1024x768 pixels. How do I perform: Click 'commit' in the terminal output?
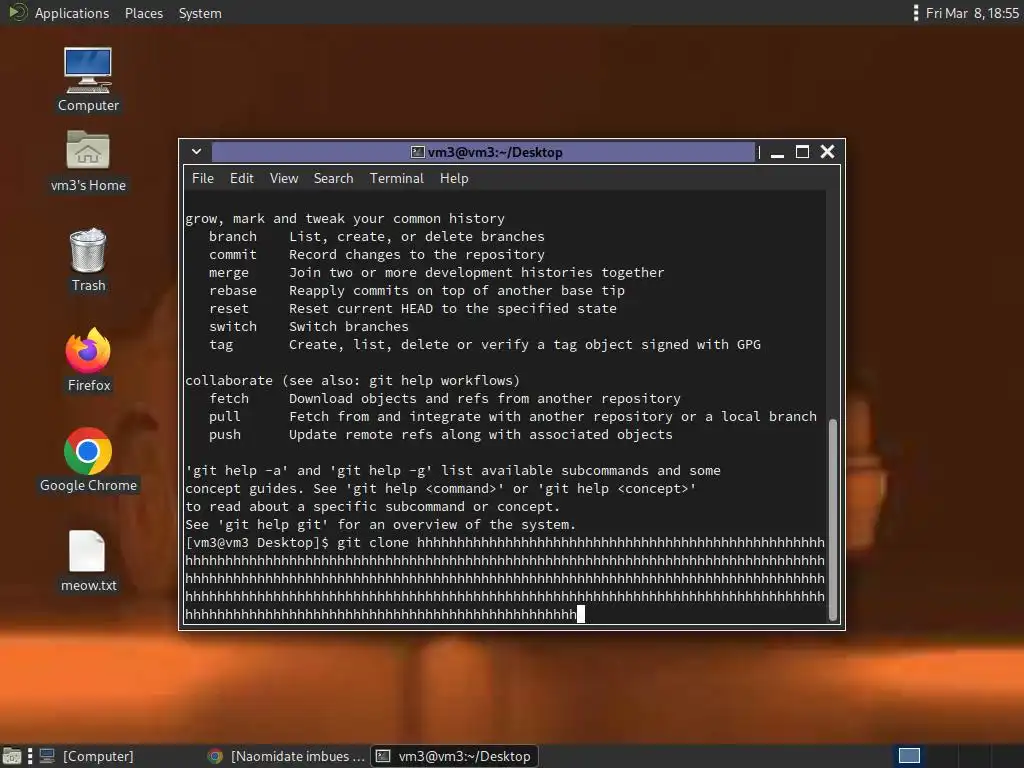point(232,255)
